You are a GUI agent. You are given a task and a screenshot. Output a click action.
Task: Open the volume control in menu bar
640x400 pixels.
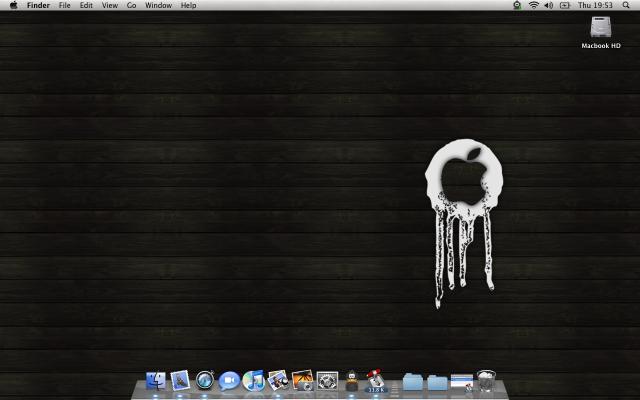(549, 5)
